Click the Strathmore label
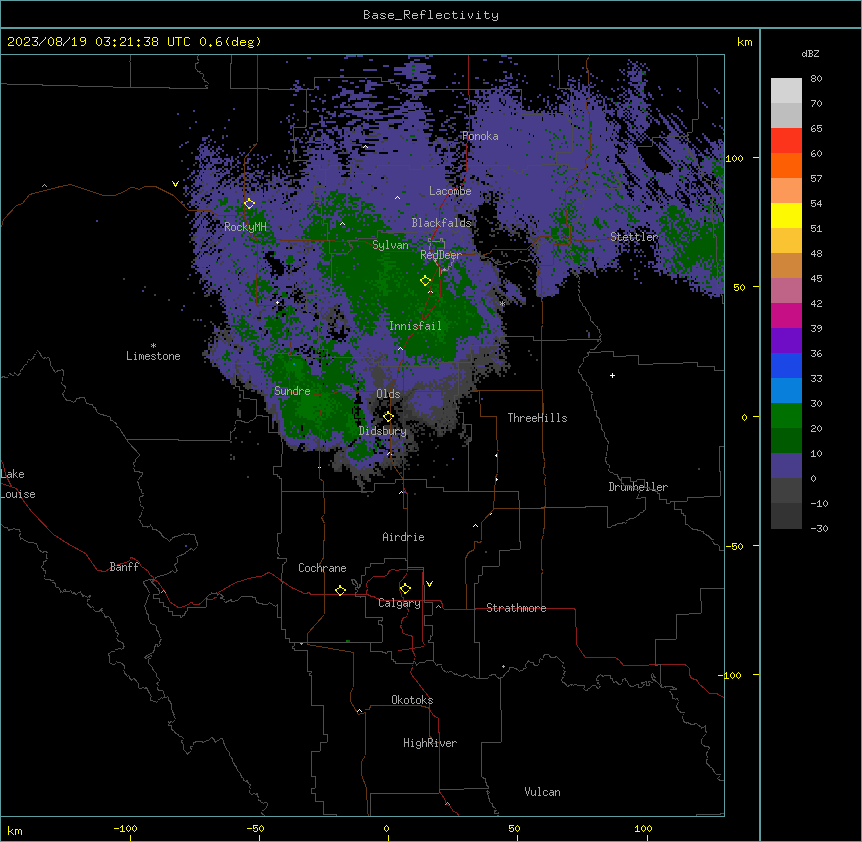This screenshot has height=842, width=862. tap(516, 608)
